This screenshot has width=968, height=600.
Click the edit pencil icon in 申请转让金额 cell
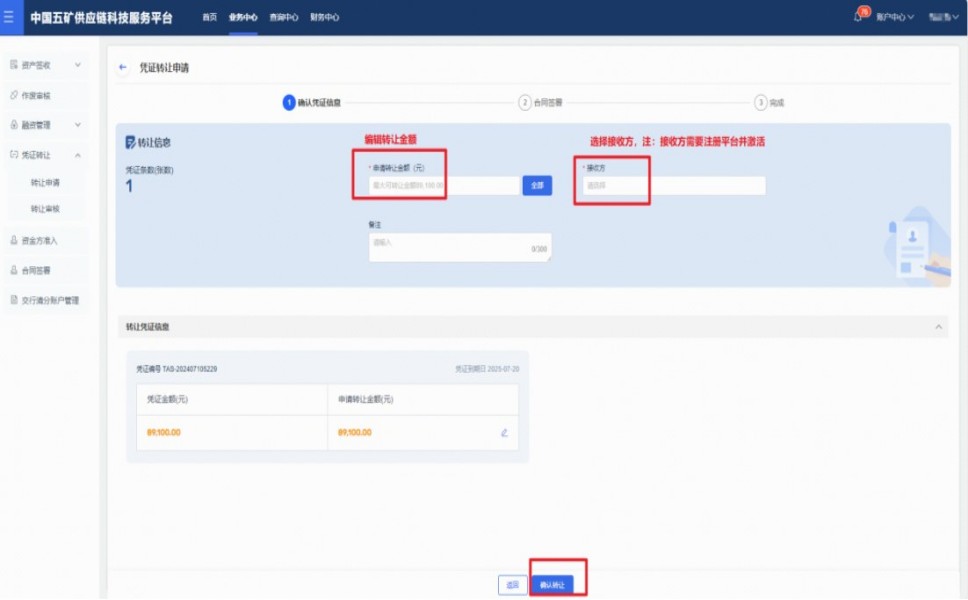pos(504,433)
